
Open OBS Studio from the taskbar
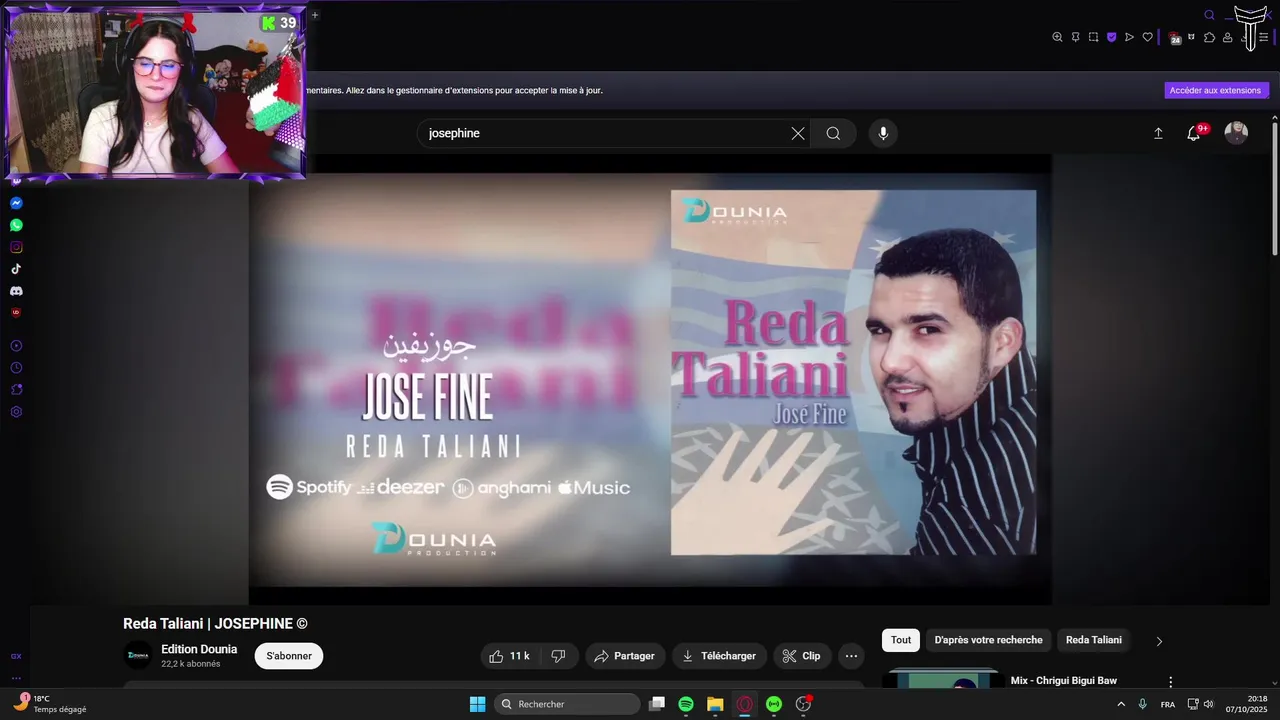point(803,704)
